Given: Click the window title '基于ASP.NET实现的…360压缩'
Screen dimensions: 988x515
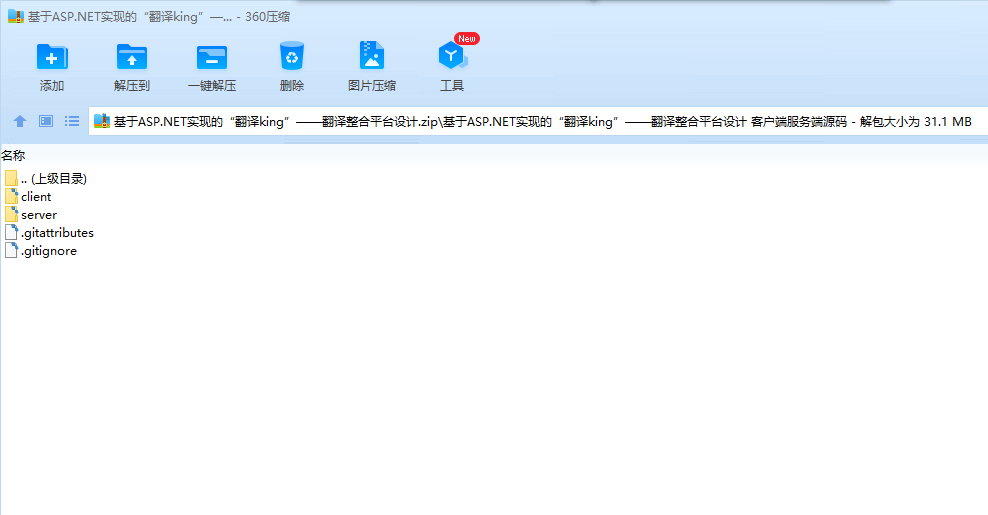Looking at the screenshot, I should click(x=159, y=17).
